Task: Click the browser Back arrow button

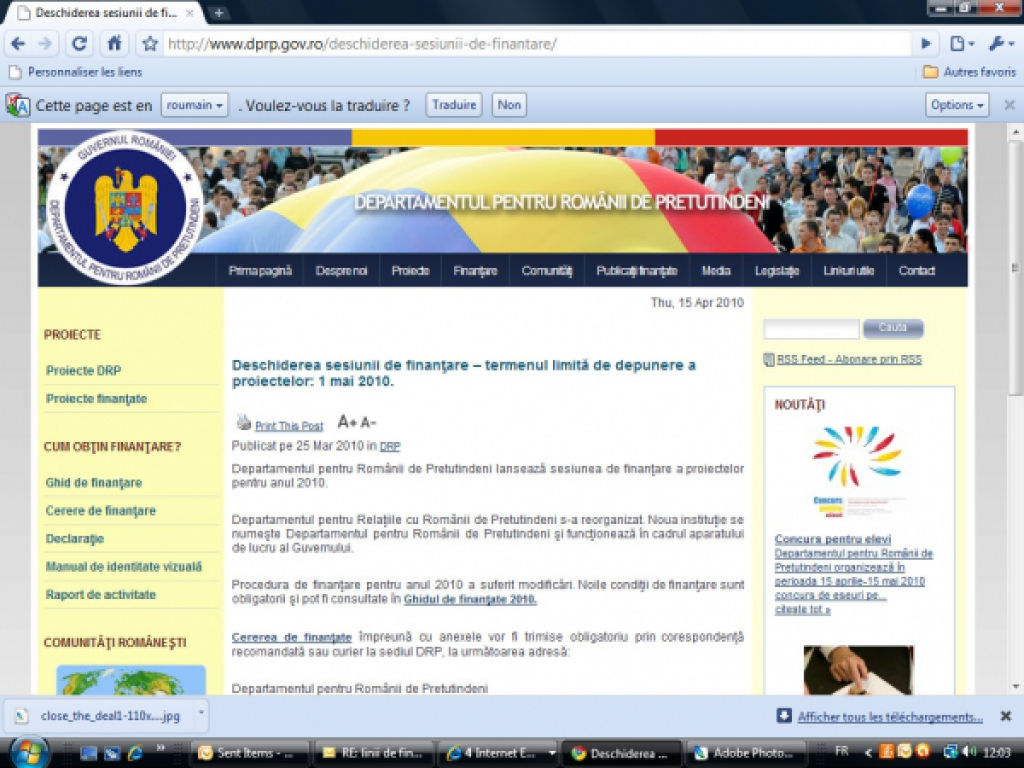Action: click(18, 44)
